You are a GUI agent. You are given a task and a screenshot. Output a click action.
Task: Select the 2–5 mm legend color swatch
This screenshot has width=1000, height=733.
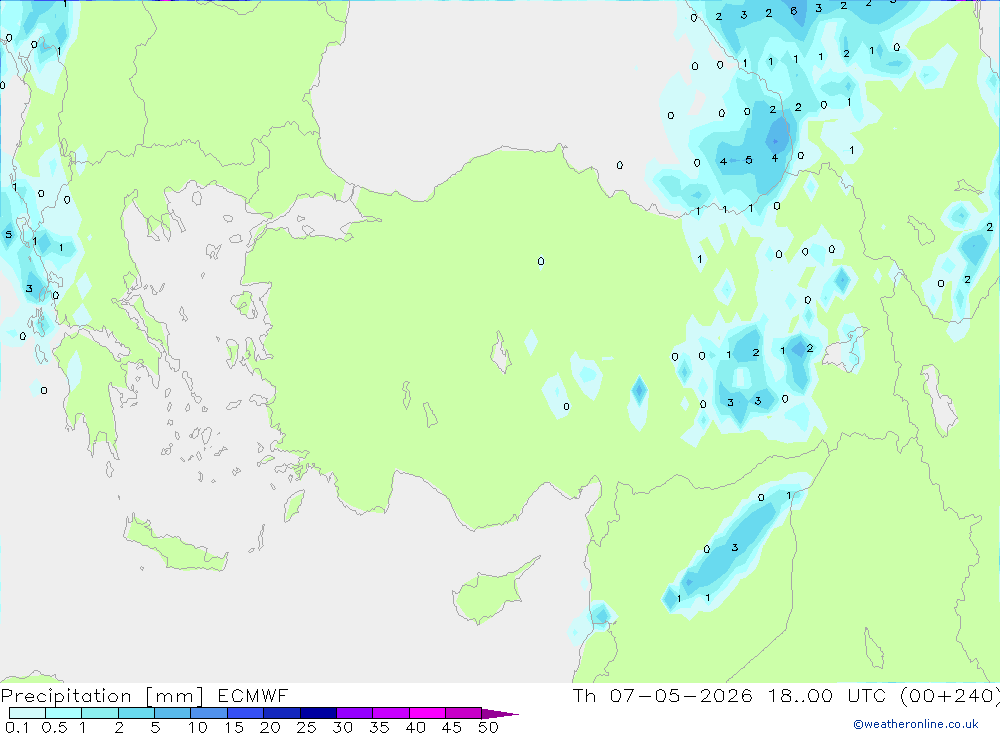coord(136,713)
